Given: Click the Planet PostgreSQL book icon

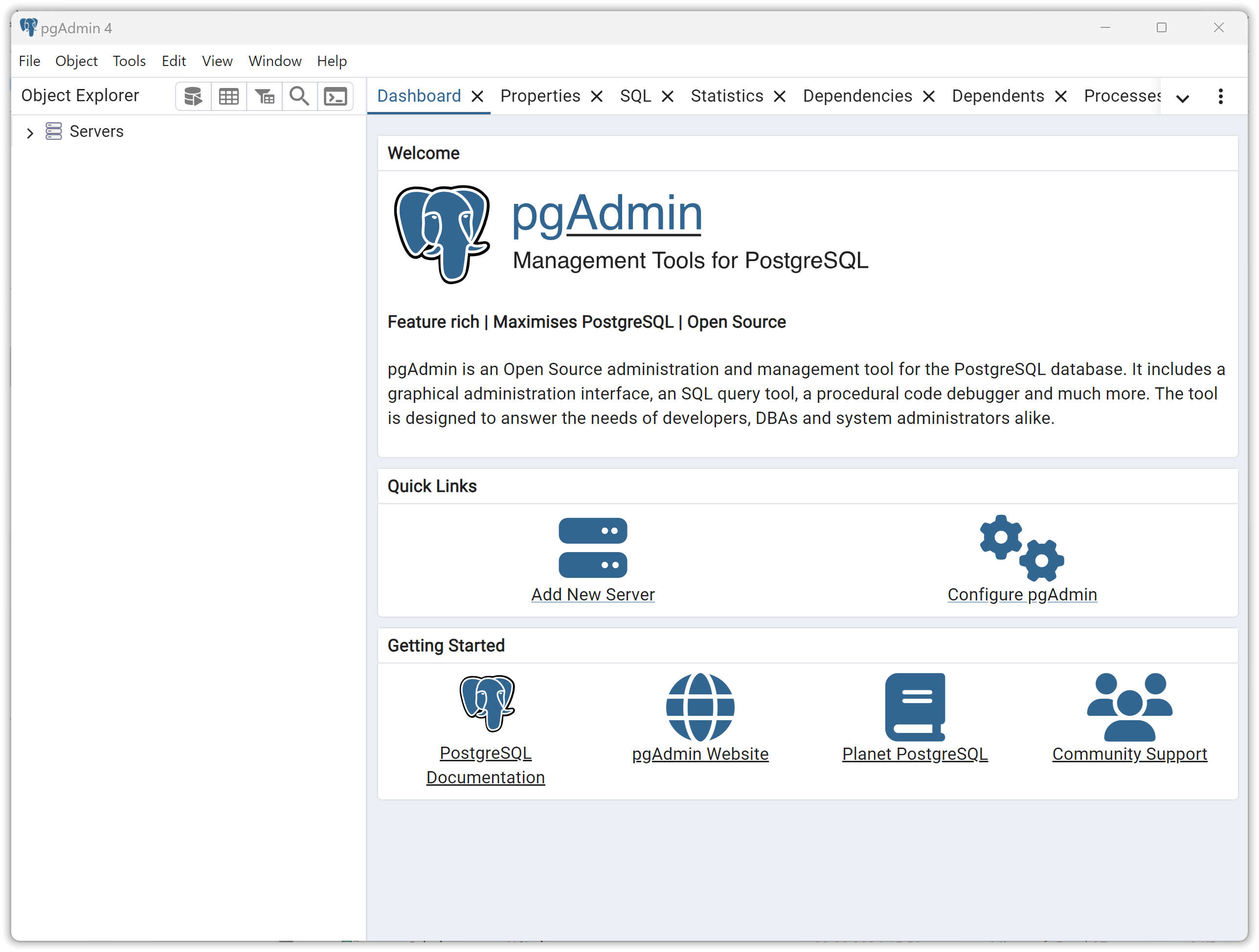Looking at the screenshot, I should (915, 707).
